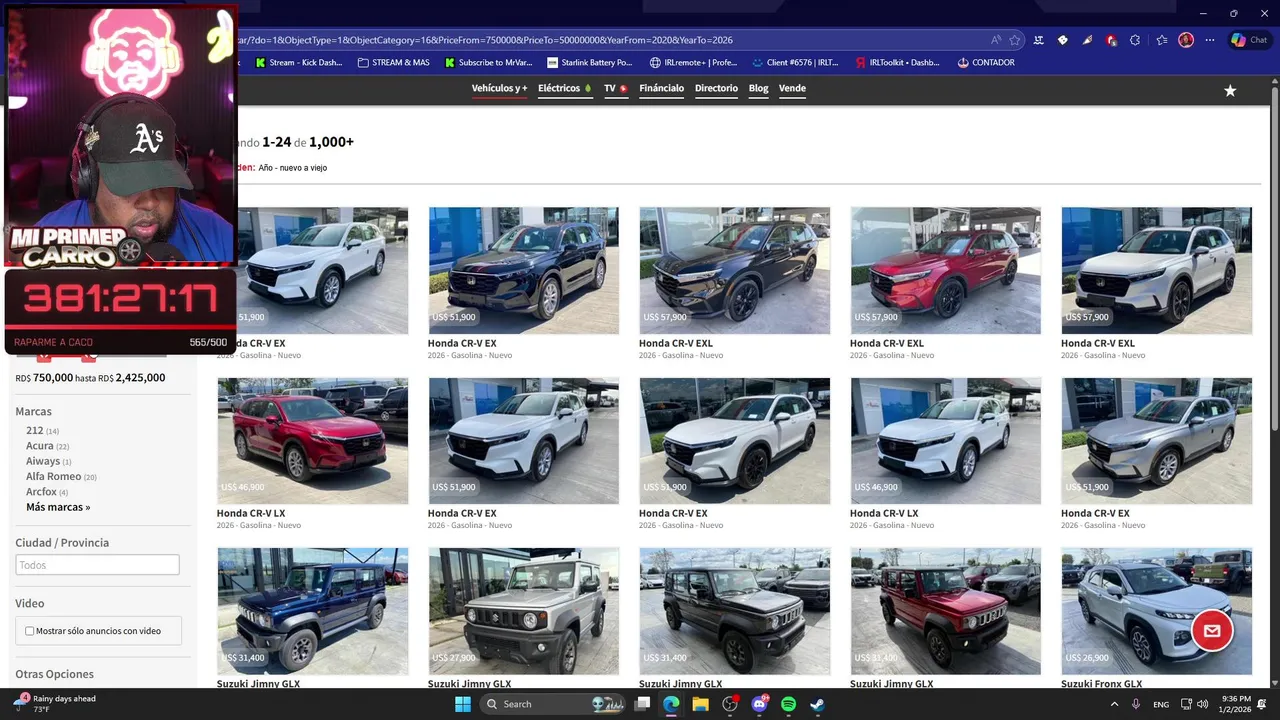The width and height of the screenshot is (1280, 720).
Task: Open black Honda CR-V EXL thumbnail
Action: tap(734, 270)
